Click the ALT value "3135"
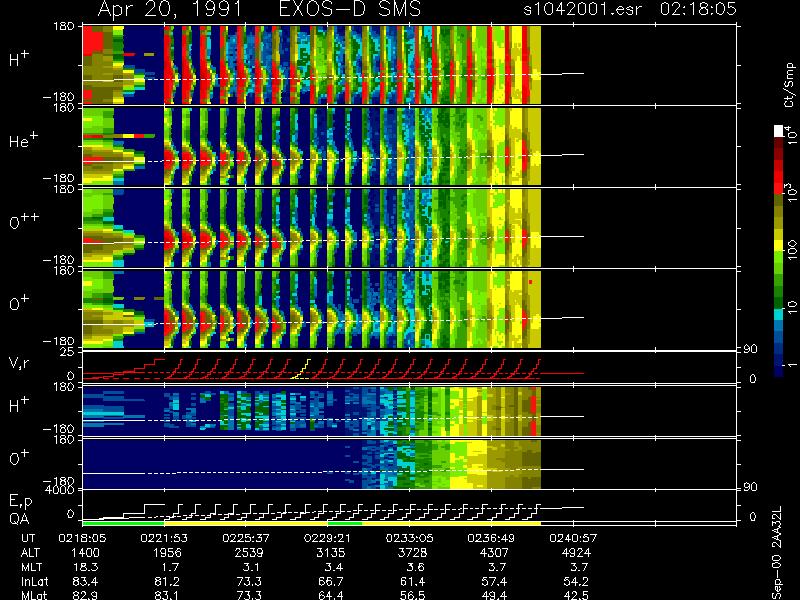Image resolution: width=800 pixels, height=600 pixels. click(331, 553)
